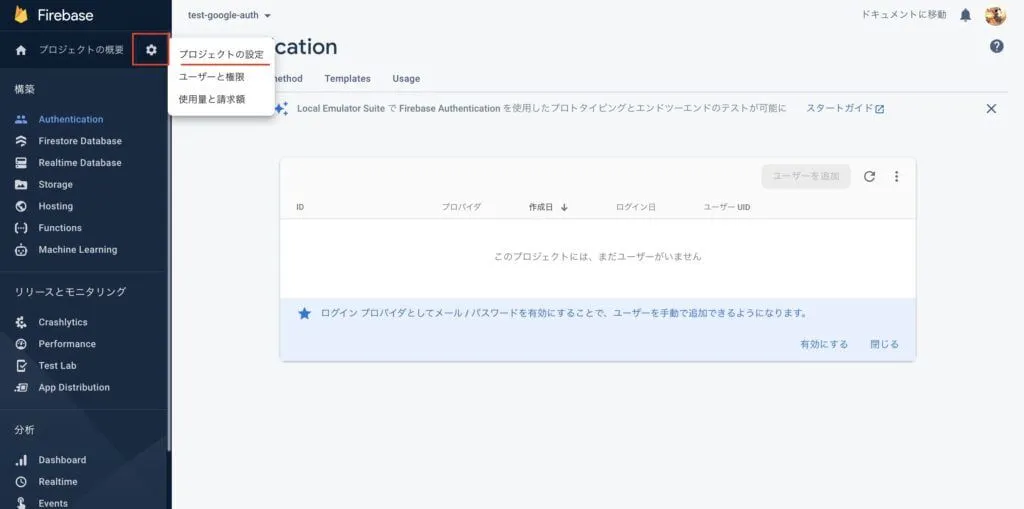
Task: Open Firestore Database in sidebar
Action: tap(80, 141)
